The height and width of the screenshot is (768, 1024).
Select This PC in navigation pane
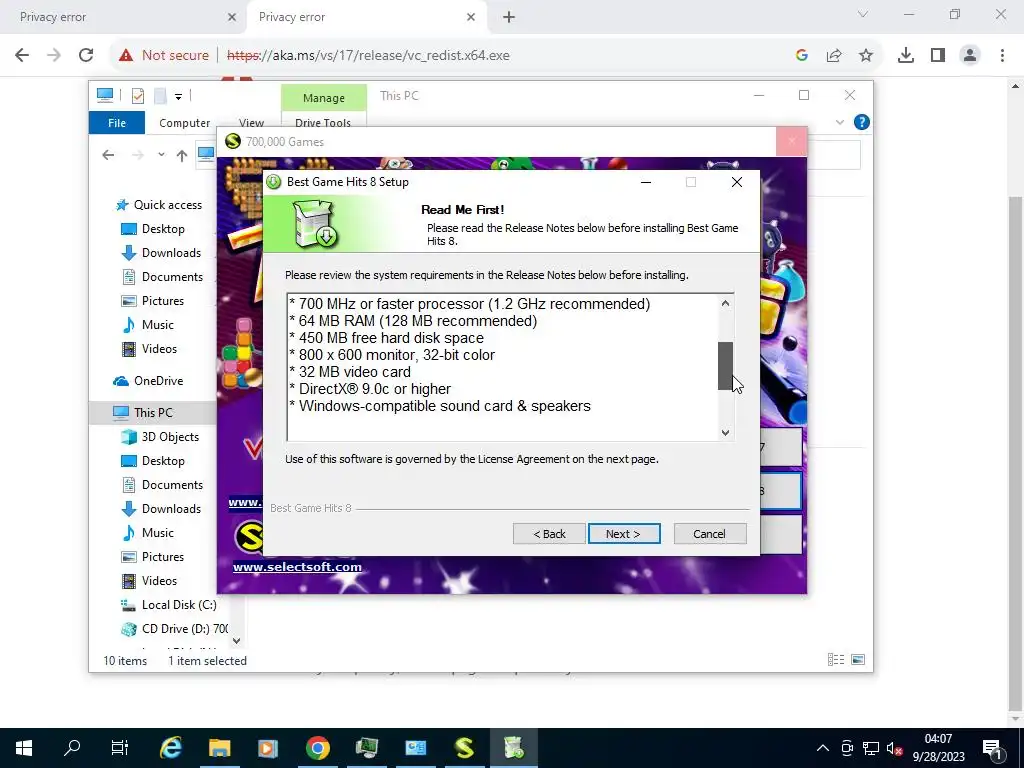pyautogui.click(x=153, y=413)
